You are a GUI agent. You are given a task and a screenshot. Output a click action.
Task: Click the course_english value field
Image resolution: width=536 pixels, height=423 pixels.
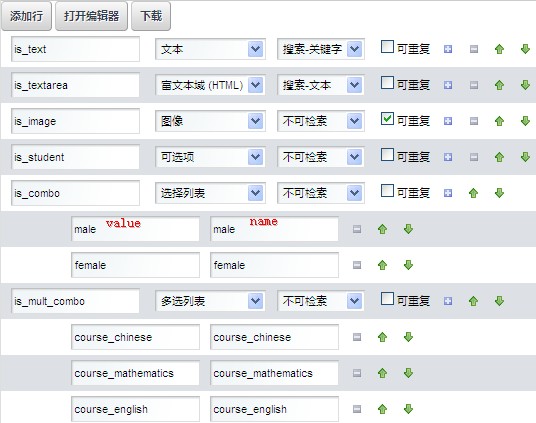135,409
